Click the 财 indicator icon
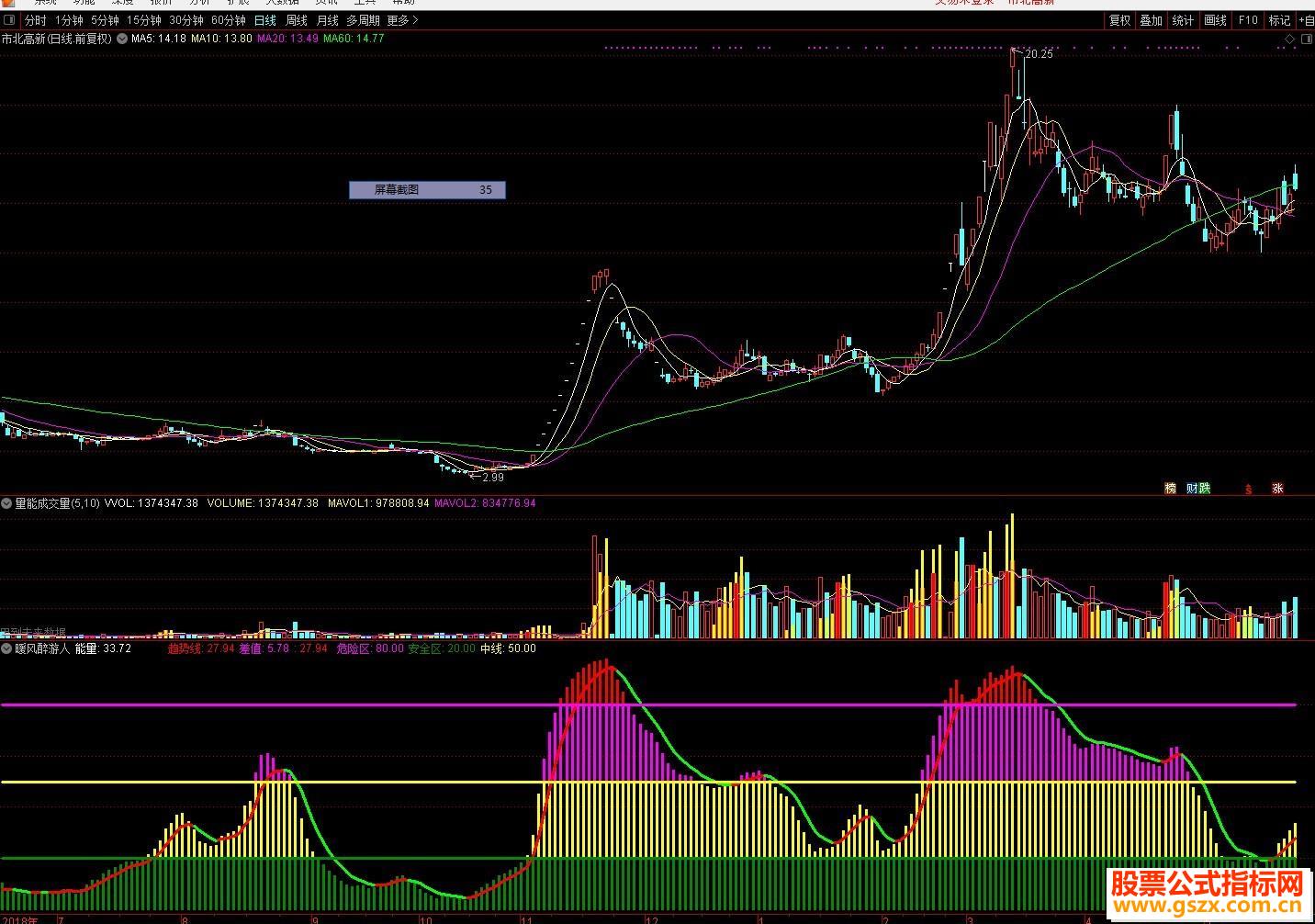The image size is (1315, 924). (1192, 489)
